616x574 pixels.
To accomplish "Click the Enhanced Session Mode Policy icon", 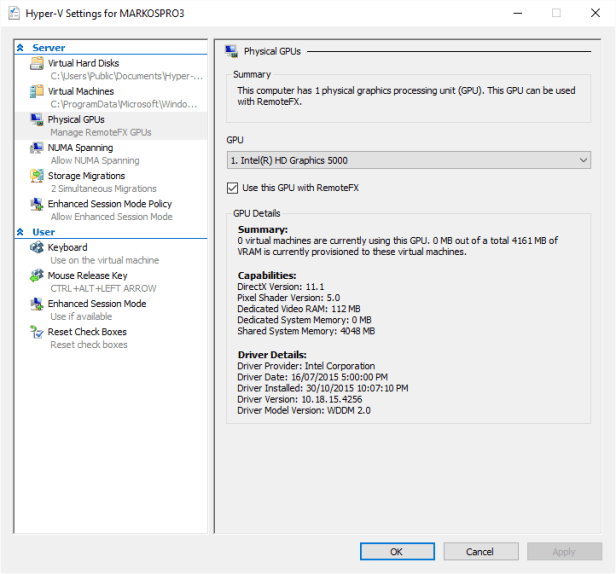I will tap(38, 203).
